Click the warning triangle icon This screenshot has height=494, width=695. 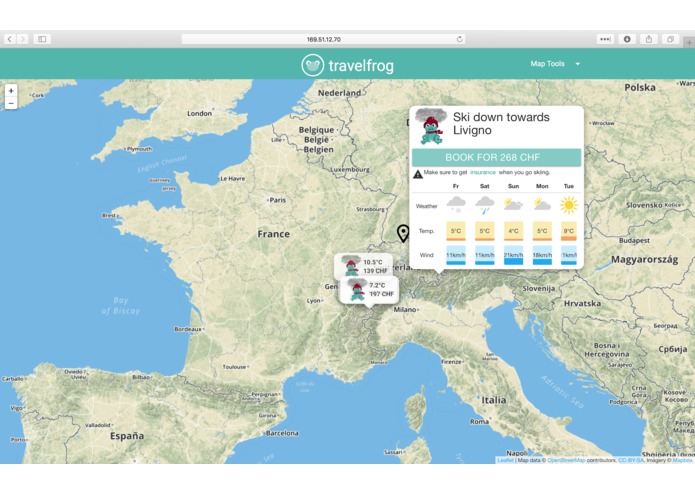(418, 174)
